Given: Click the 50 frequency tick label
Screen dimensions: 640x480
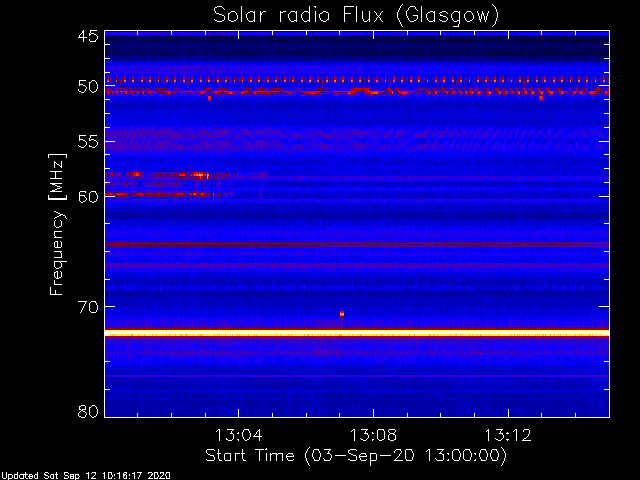Looking at the screenshot, I should pos(88,87).
